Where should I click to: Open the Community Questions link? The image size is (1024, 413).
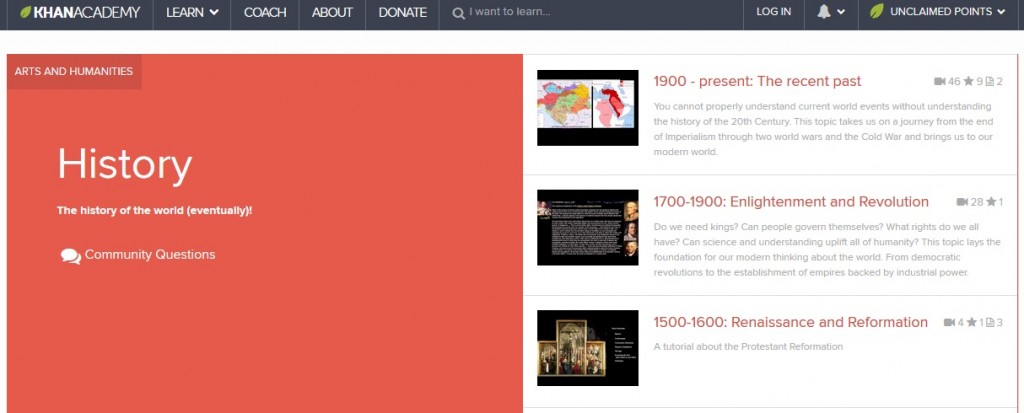pos(150,255)
